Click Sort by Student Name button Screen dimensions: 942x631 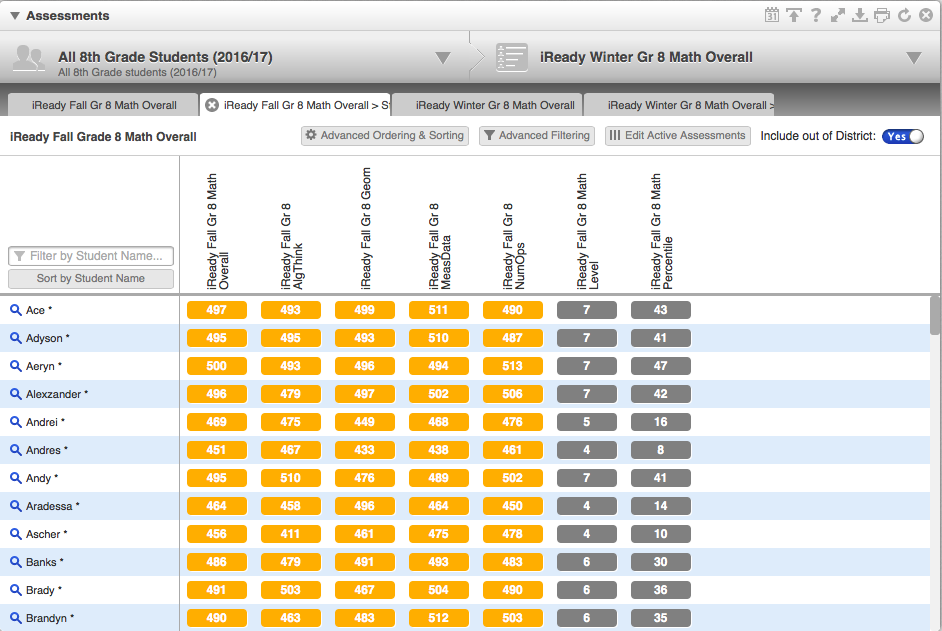(91, 279)
